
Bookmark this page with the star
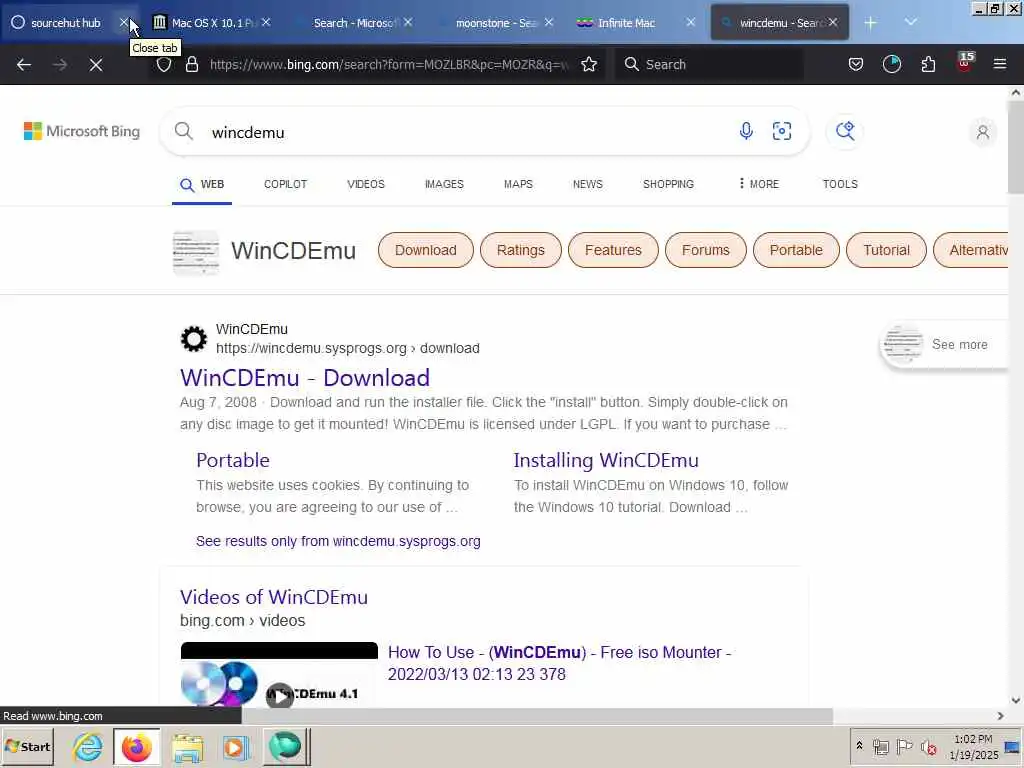pyautogui.click(x=589, y=64)
